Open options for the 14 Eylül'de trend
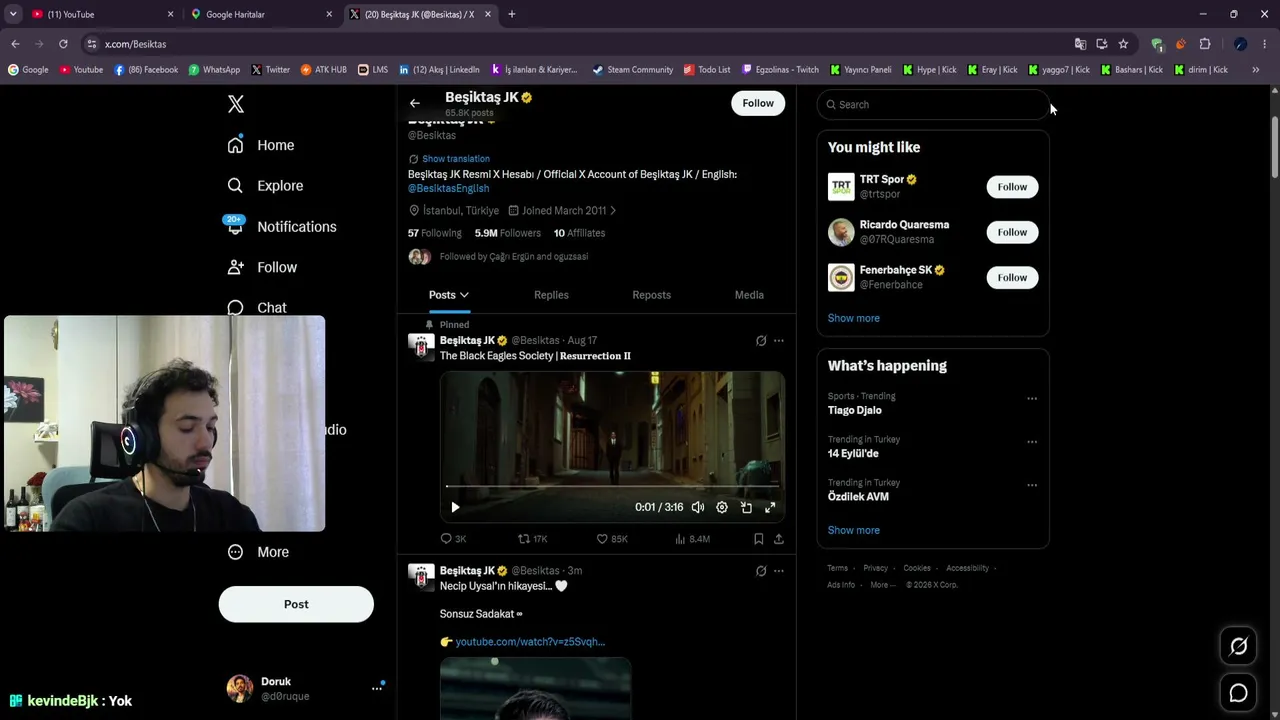 [1032, 442]
